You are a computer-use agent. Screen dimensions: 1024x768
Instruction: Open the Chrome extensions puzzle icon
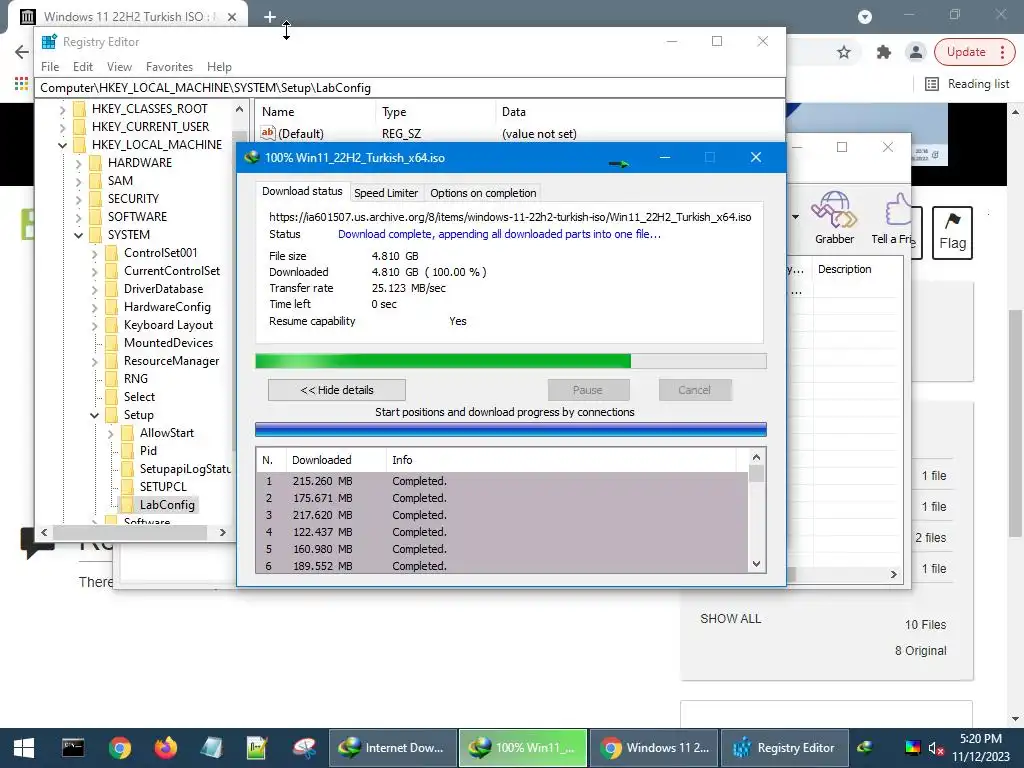(884, 52)
